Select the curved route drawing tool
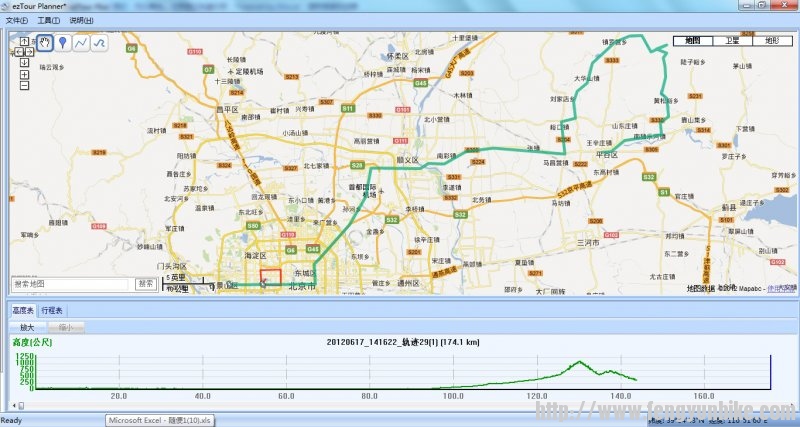Screen dimensions: 800x427 100,43
